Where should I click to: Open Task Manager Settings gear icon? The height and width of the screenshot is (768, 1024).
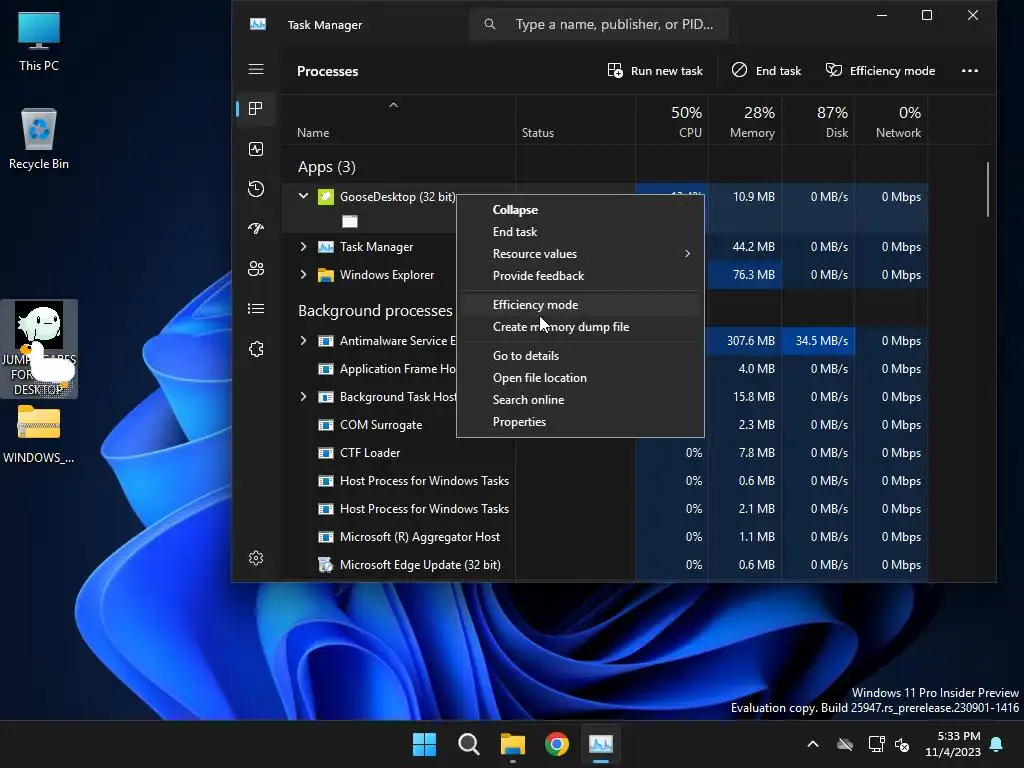[x=256, y=558]
